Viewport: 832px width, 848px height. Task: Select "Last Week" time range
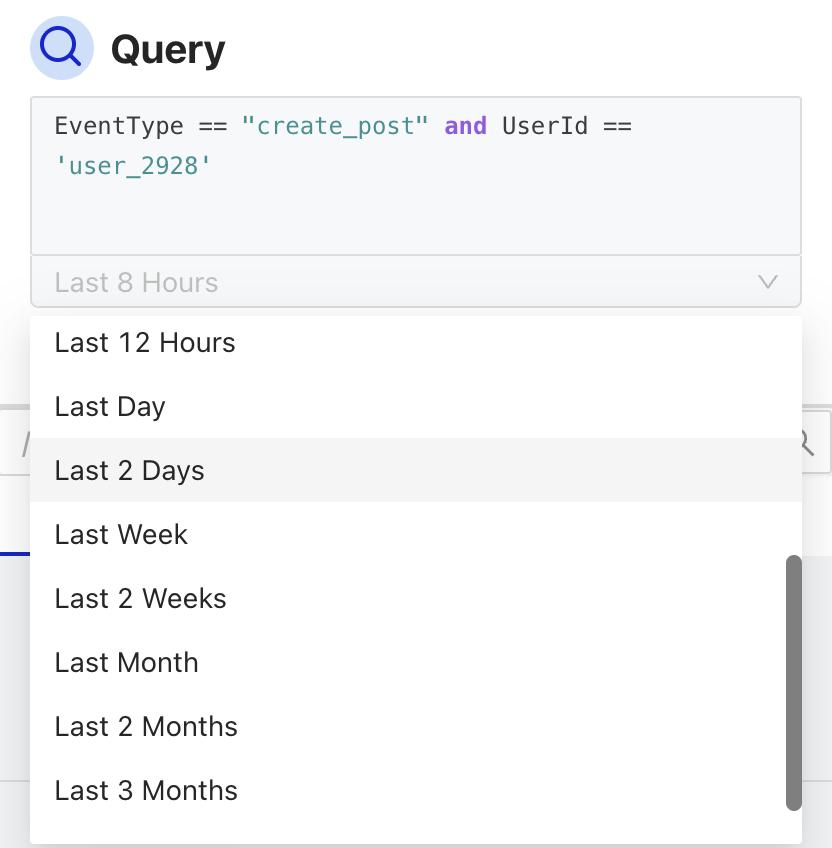[120, 535]
